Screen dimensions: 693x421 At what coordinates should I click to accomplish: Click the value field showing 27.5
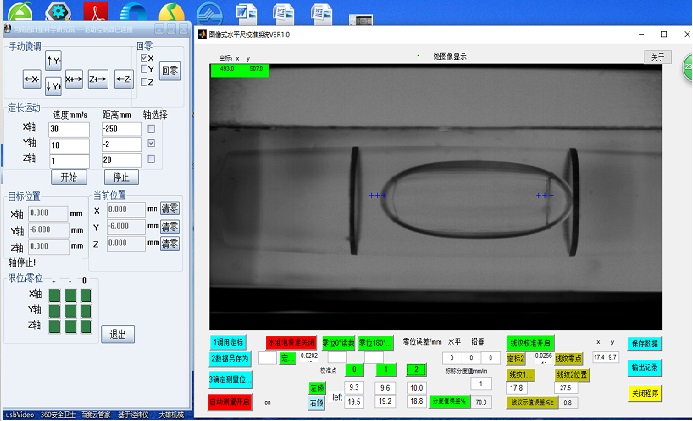pyautogui.click(x=566, y=388)
